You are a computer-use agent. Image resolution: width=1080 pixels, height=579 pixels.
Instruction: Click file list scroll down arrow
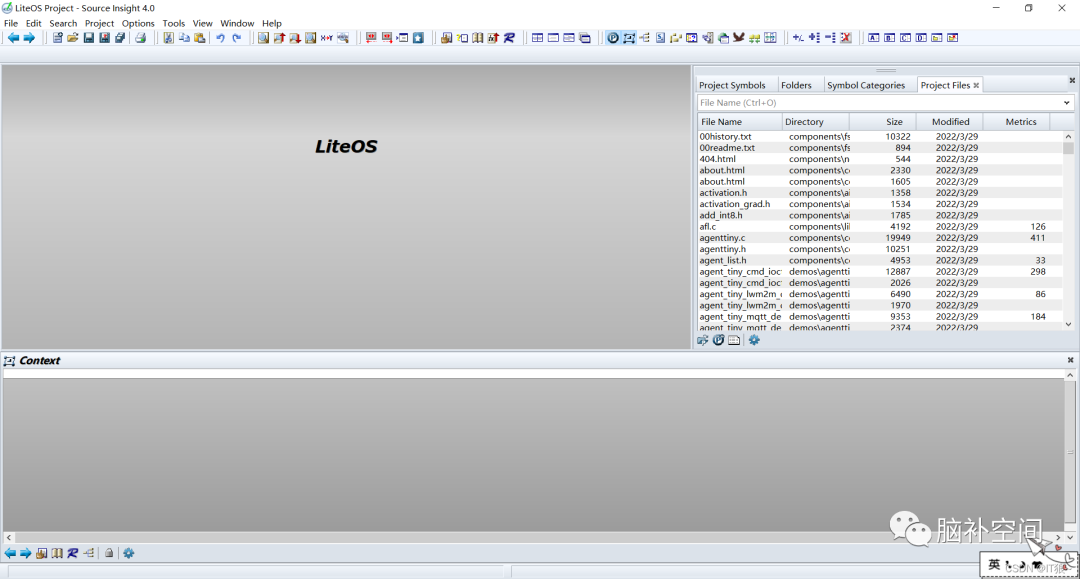[1068, 324]
